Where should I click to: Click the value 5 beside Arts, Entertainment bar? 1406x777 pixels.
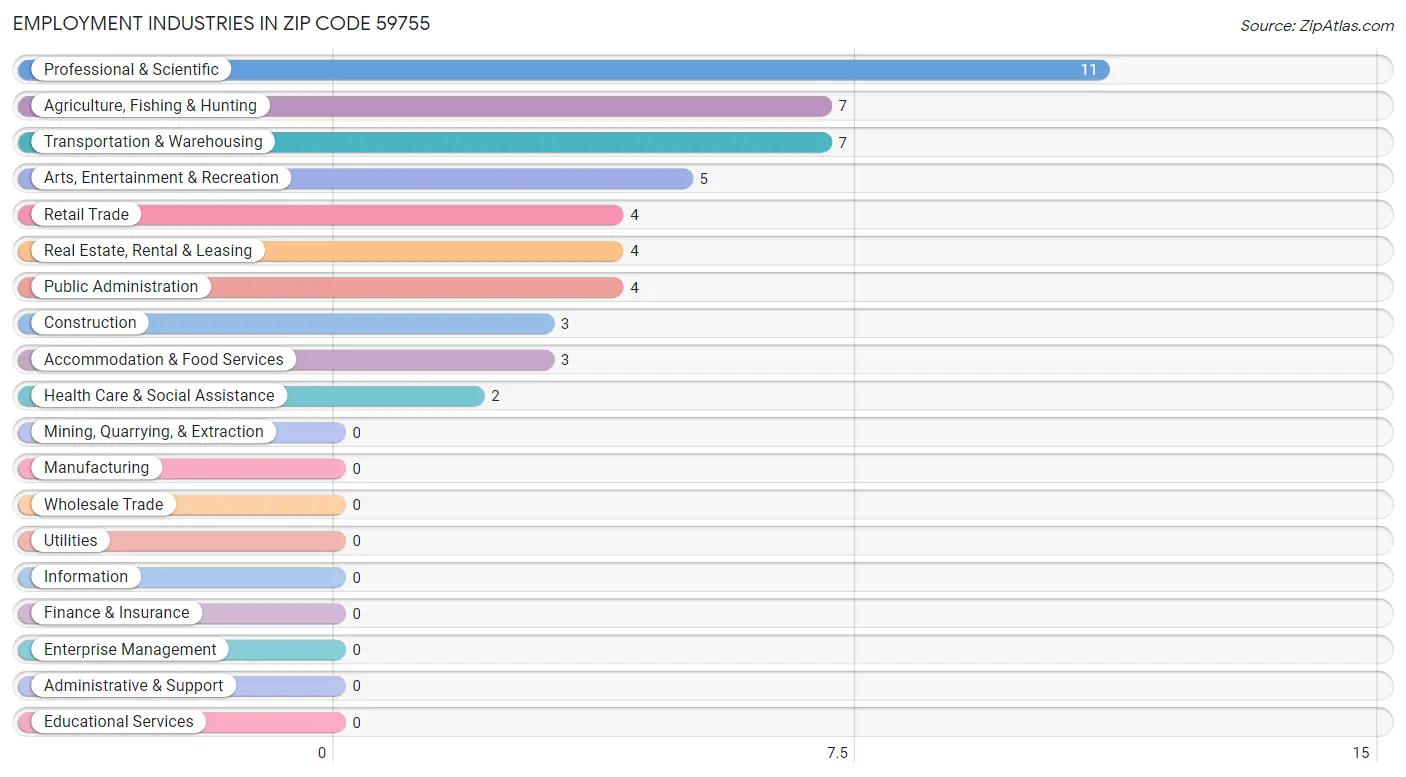coord(704,179)
